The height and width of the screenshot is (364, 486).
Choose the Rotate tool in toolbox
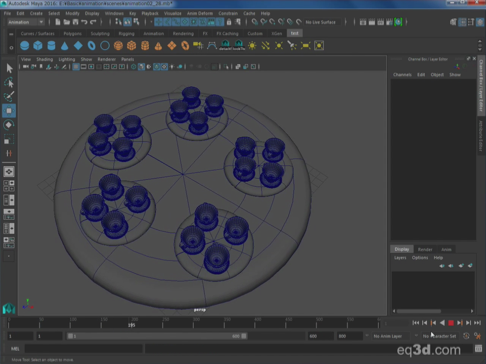(9, 125)
